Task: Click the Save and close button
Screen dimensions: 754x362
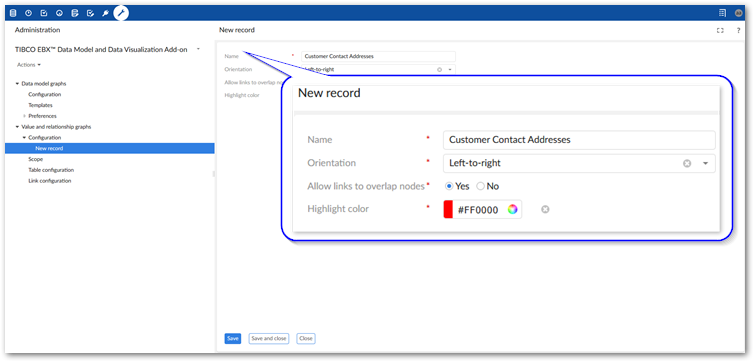Action: tap(269, 338)
